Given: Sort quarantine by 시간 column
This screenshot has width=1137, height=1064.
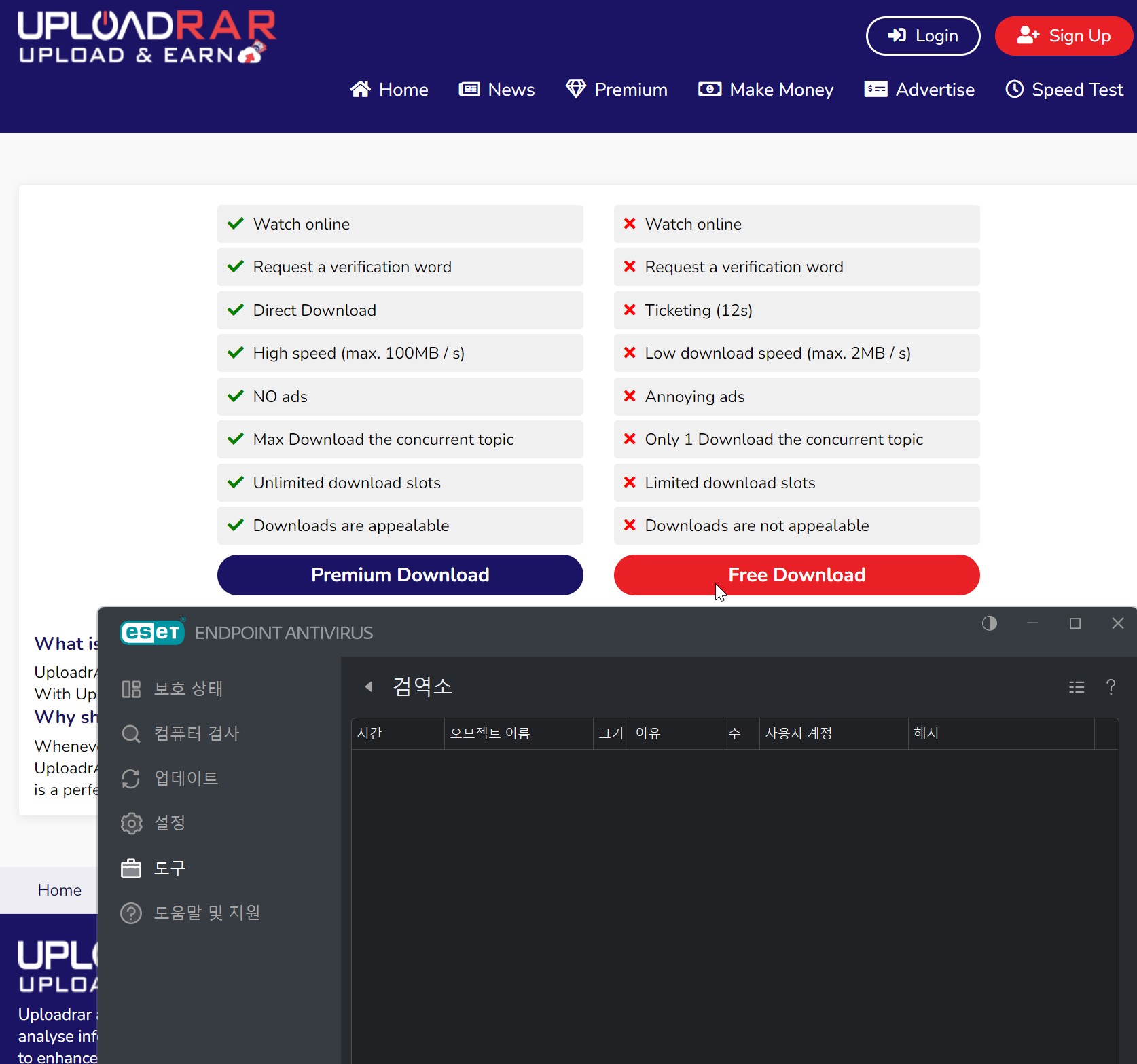Looking at the screenshot, I should [x=398, y=733].
